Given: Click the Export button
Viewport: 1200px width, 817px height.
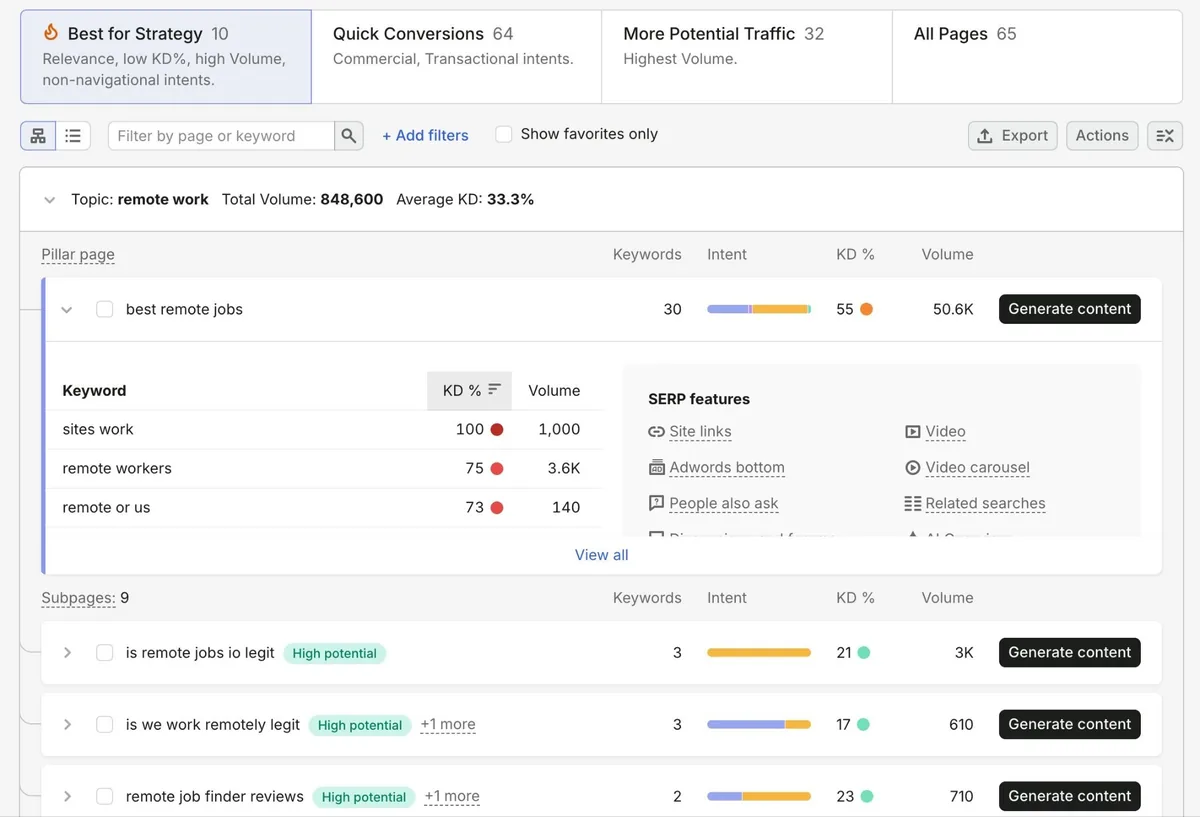Looking at the screenshot, I should click(1012, 136).
